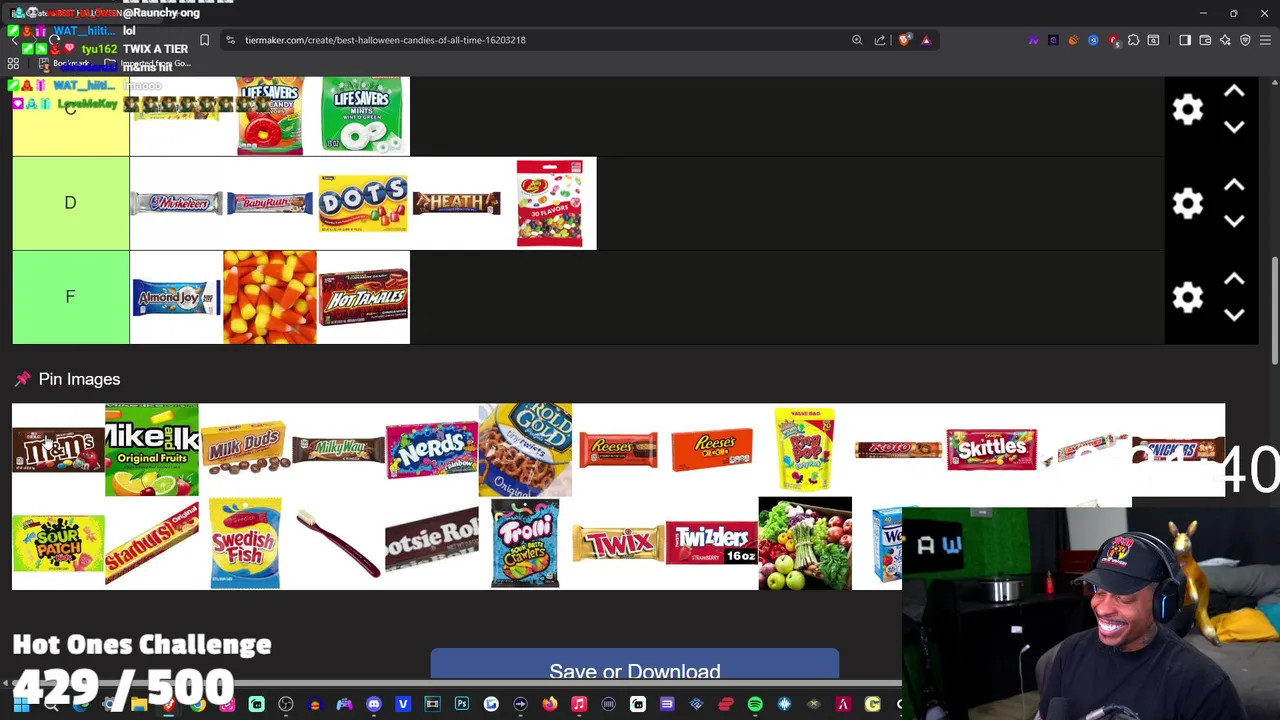Select the Swedish Fish image
This screenshot has height=720, width=1280.
click(x=245, y=543)
